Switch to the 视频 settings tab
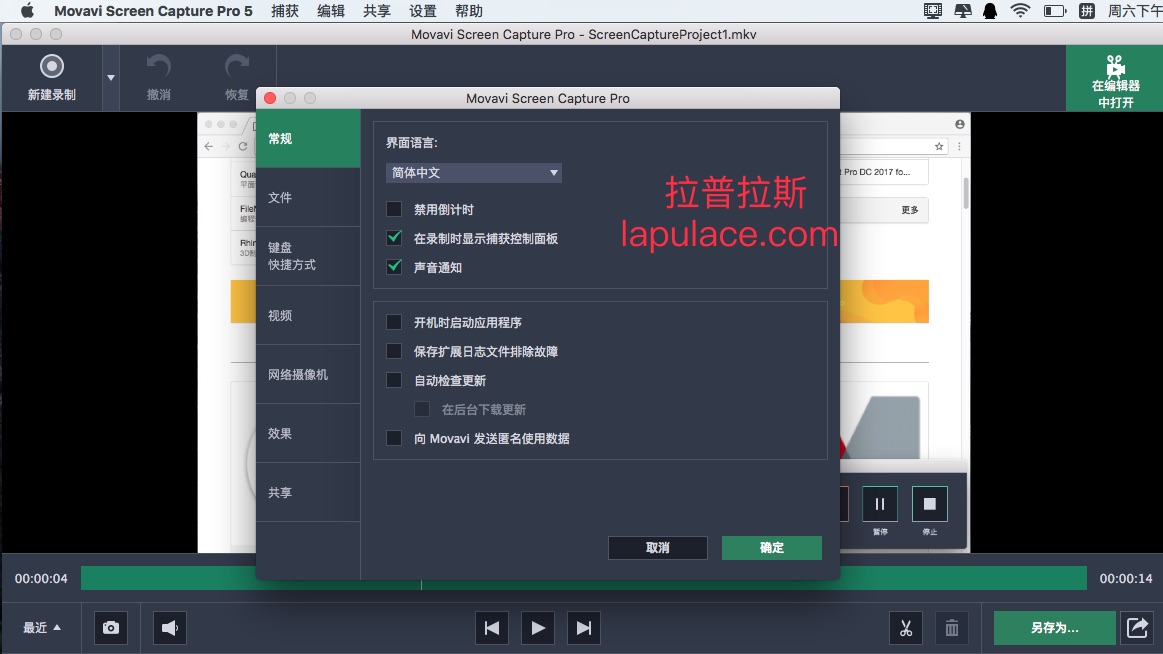This screenshot has width=1163, height=654. tap(307, 315)
